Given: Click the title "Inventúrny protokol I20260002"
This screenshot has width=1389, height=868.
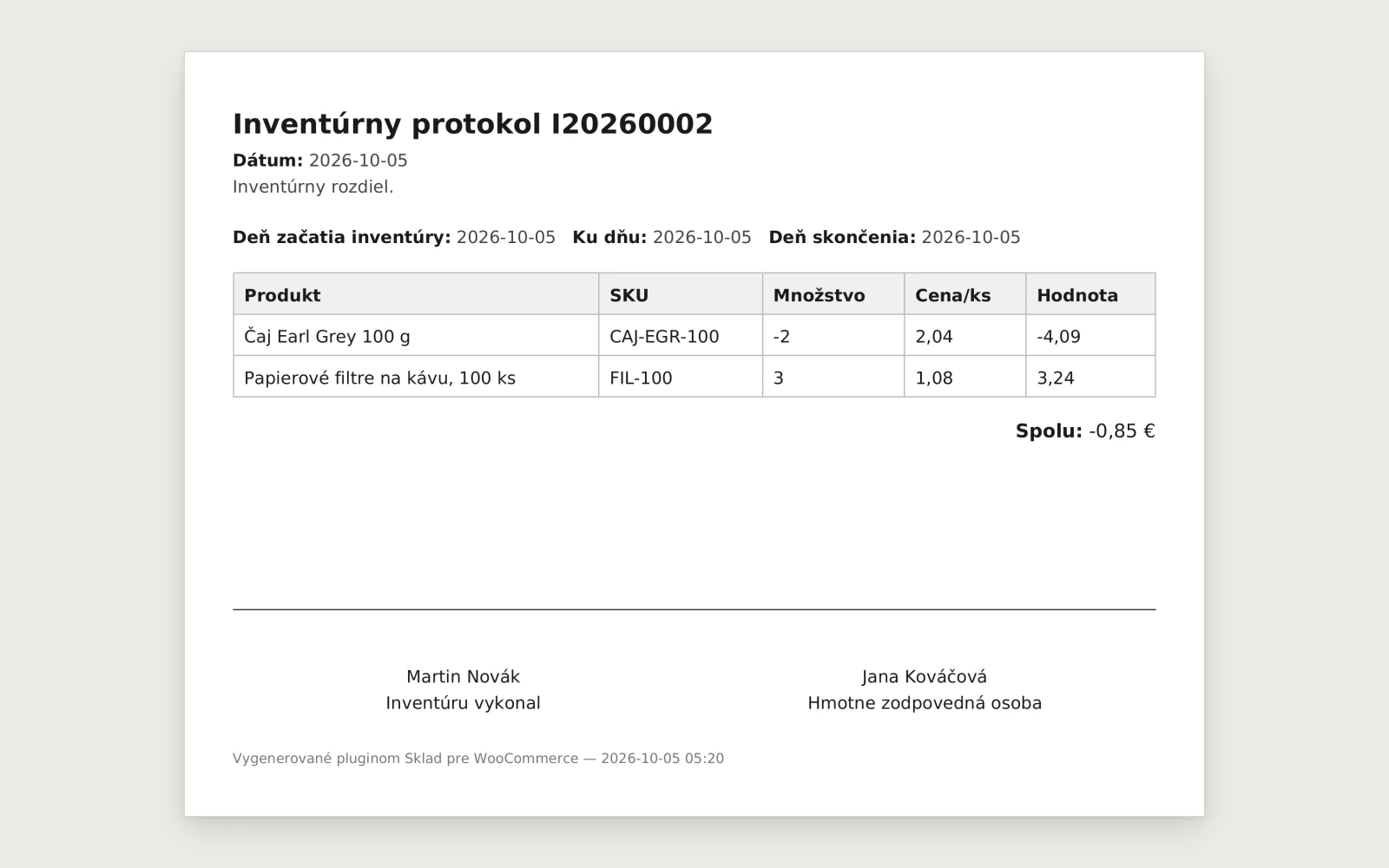Looking at the screenshot, I should click(x=472, y=124).
